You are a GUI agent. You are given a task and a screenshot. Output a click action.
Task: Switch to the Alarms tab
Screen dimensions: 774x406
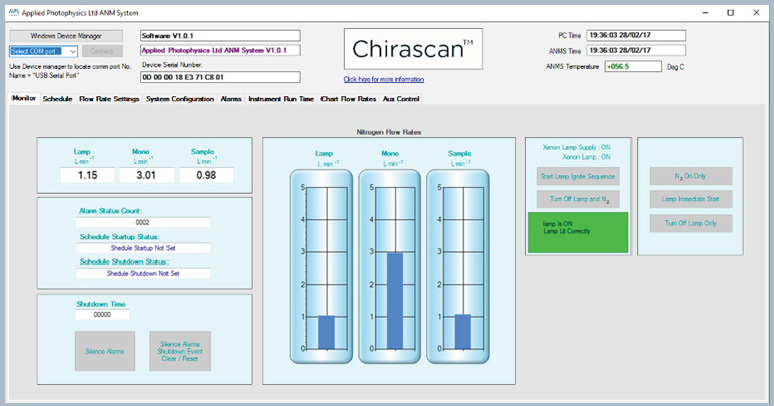pos(231,99)
